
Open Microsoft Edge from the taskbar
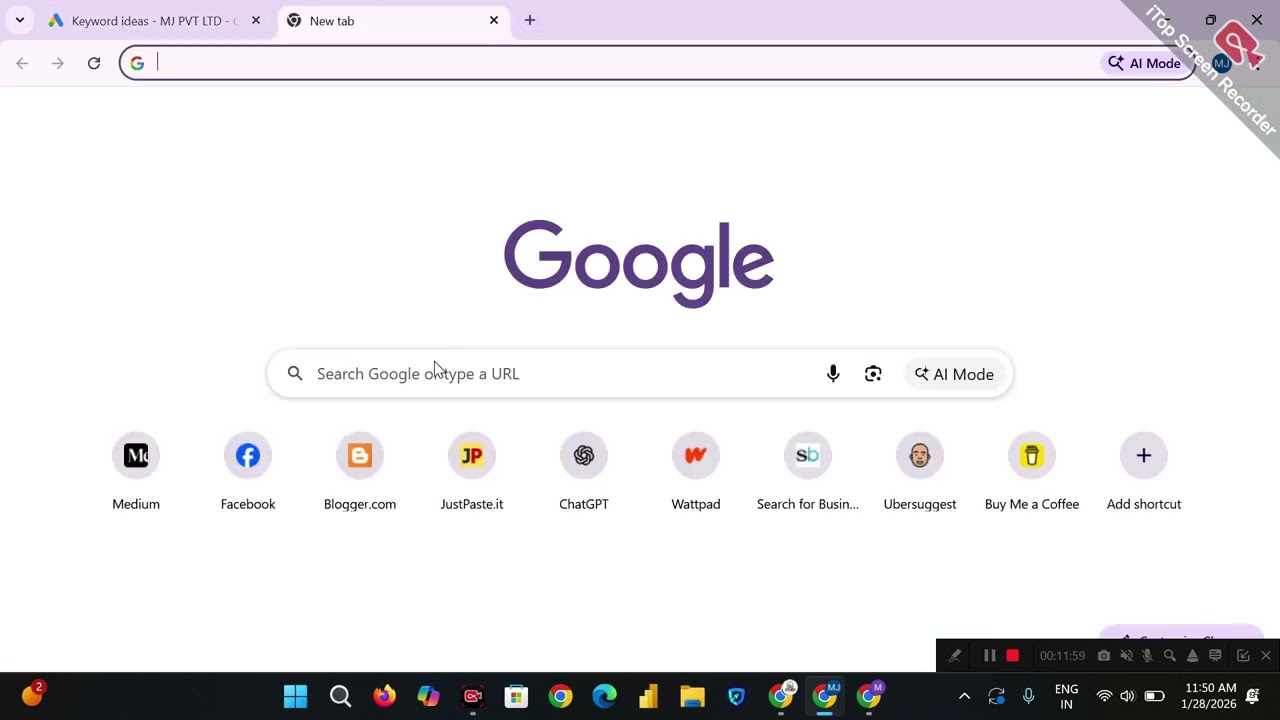point(604,696)
